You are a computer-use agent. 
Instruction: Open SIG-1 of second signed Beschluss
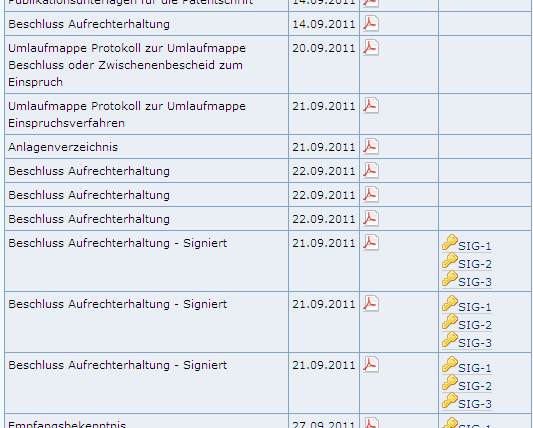467,304
